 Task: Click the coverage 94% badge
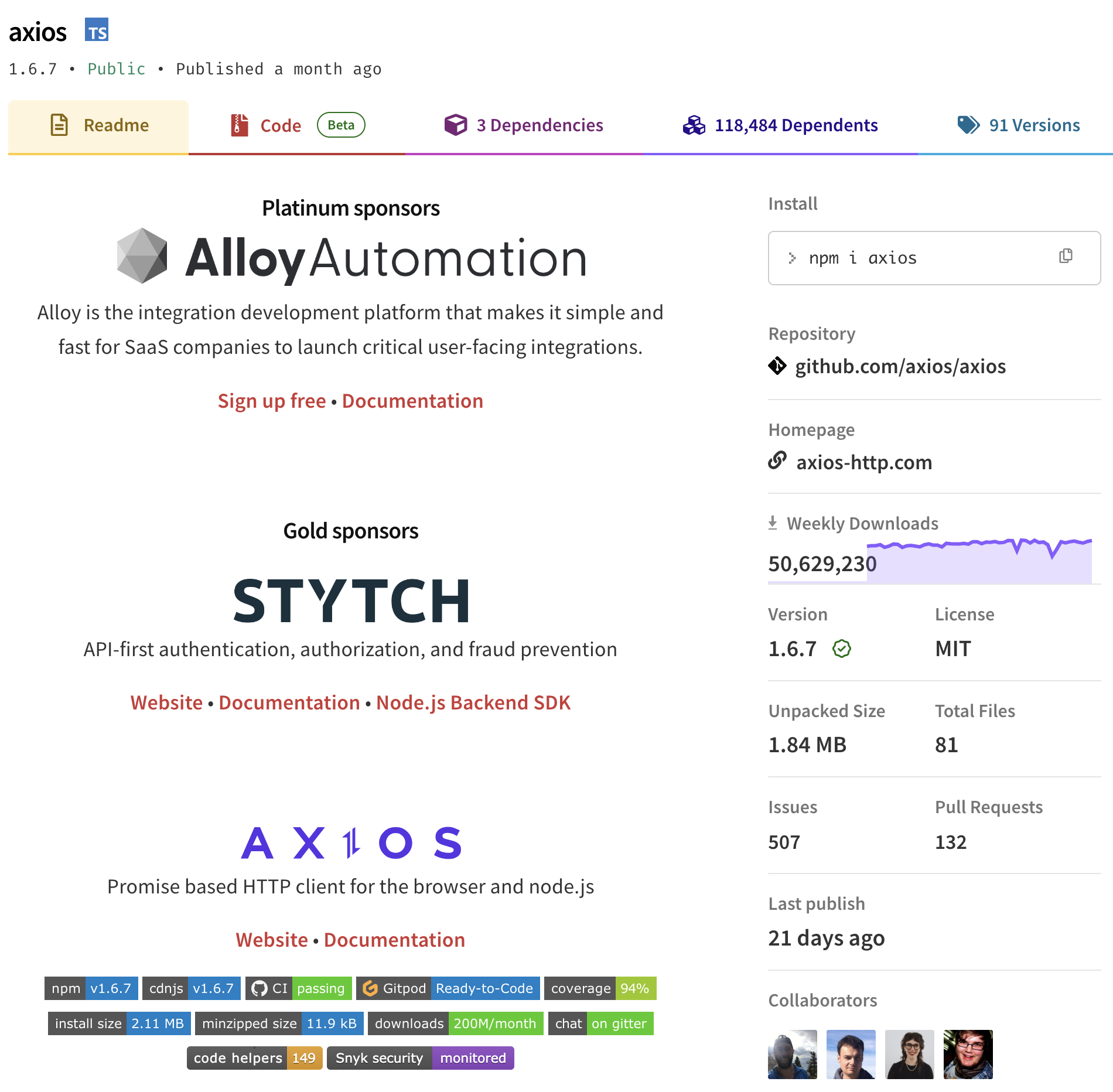click(x=600, y=988)
